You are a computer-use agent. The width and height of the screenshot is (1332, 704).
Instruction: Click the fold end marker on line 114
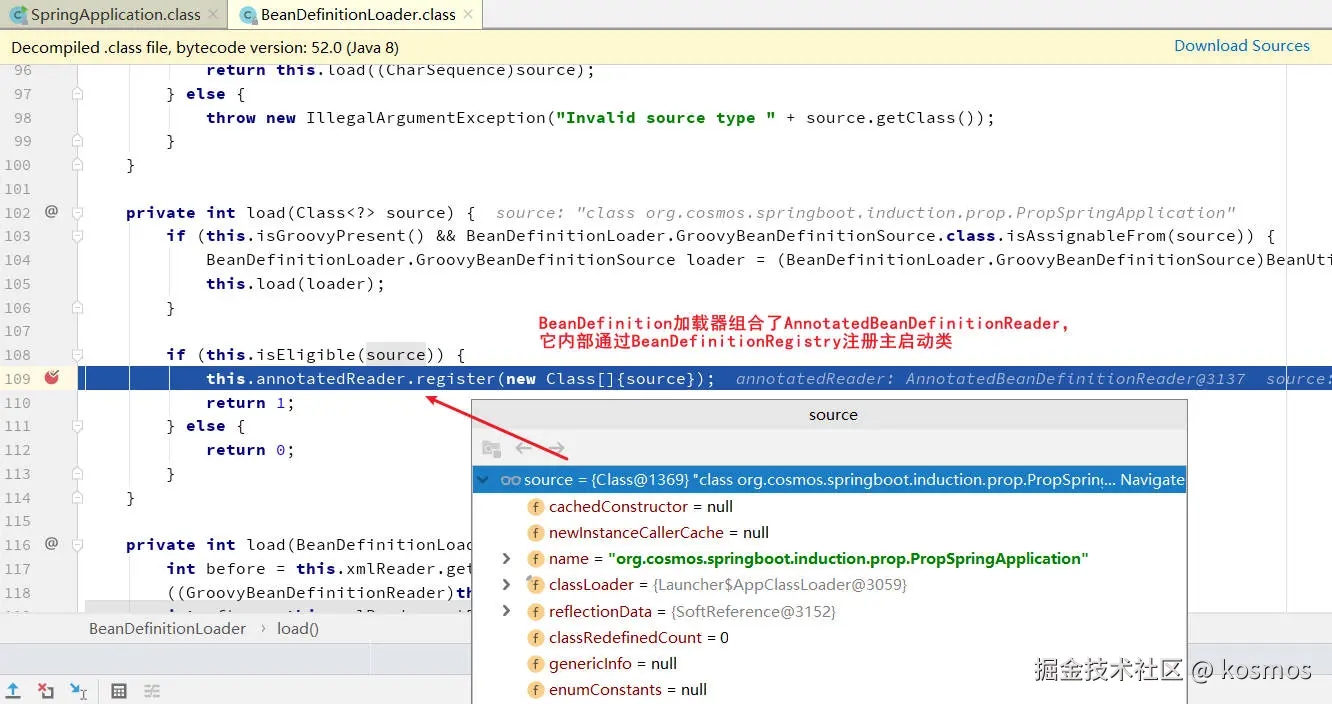77,498
